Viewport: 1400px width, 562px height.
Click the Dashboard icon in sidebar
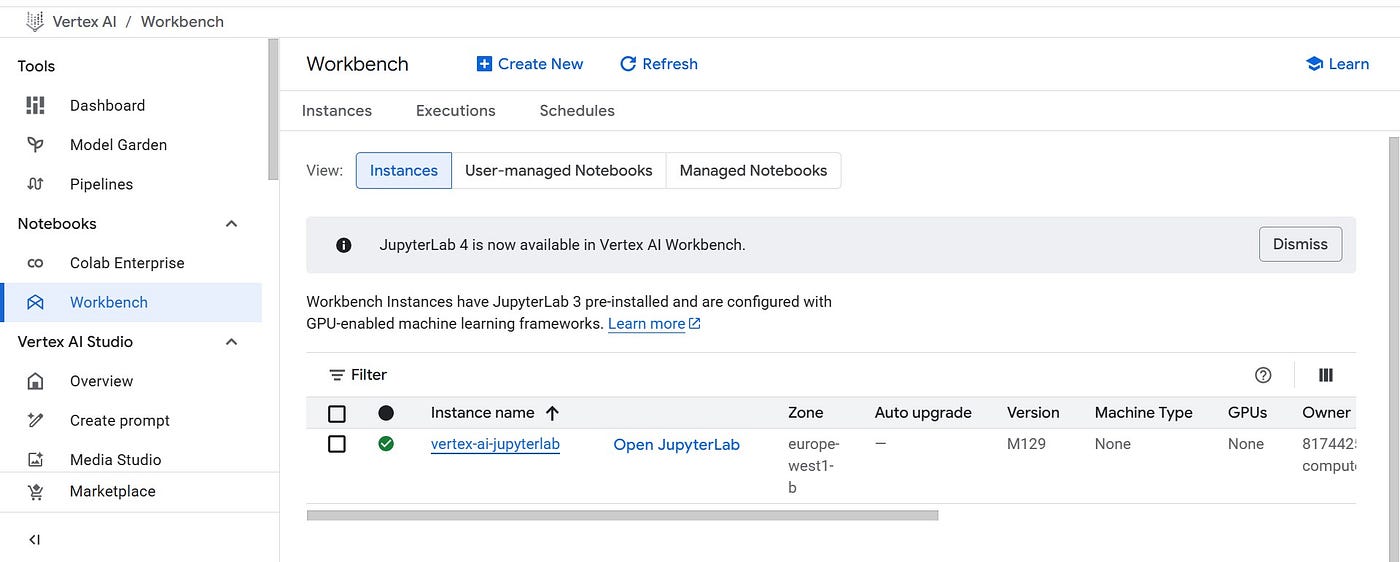tap(36, 105)
